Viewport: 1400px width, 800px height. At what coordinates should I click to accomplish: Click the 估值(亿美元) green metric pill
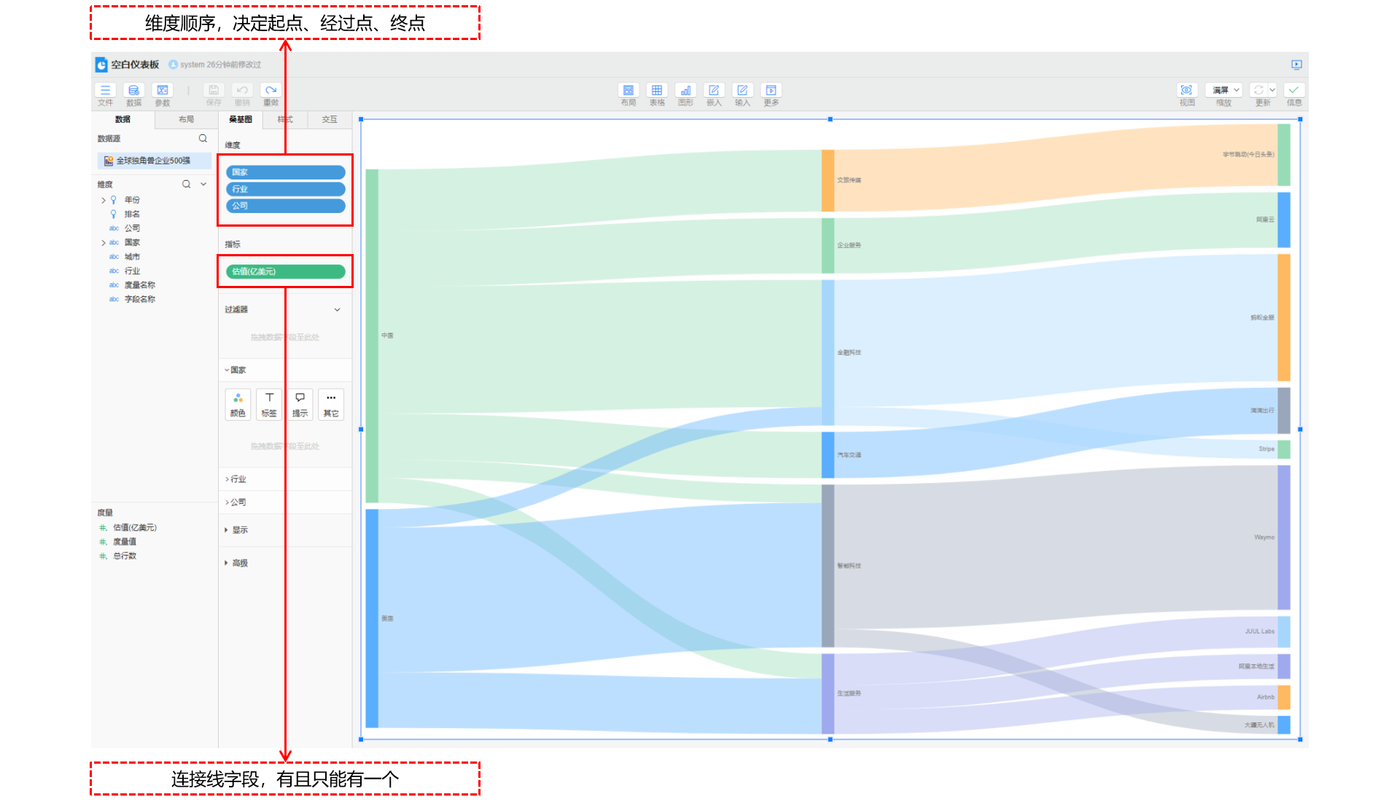285,272
